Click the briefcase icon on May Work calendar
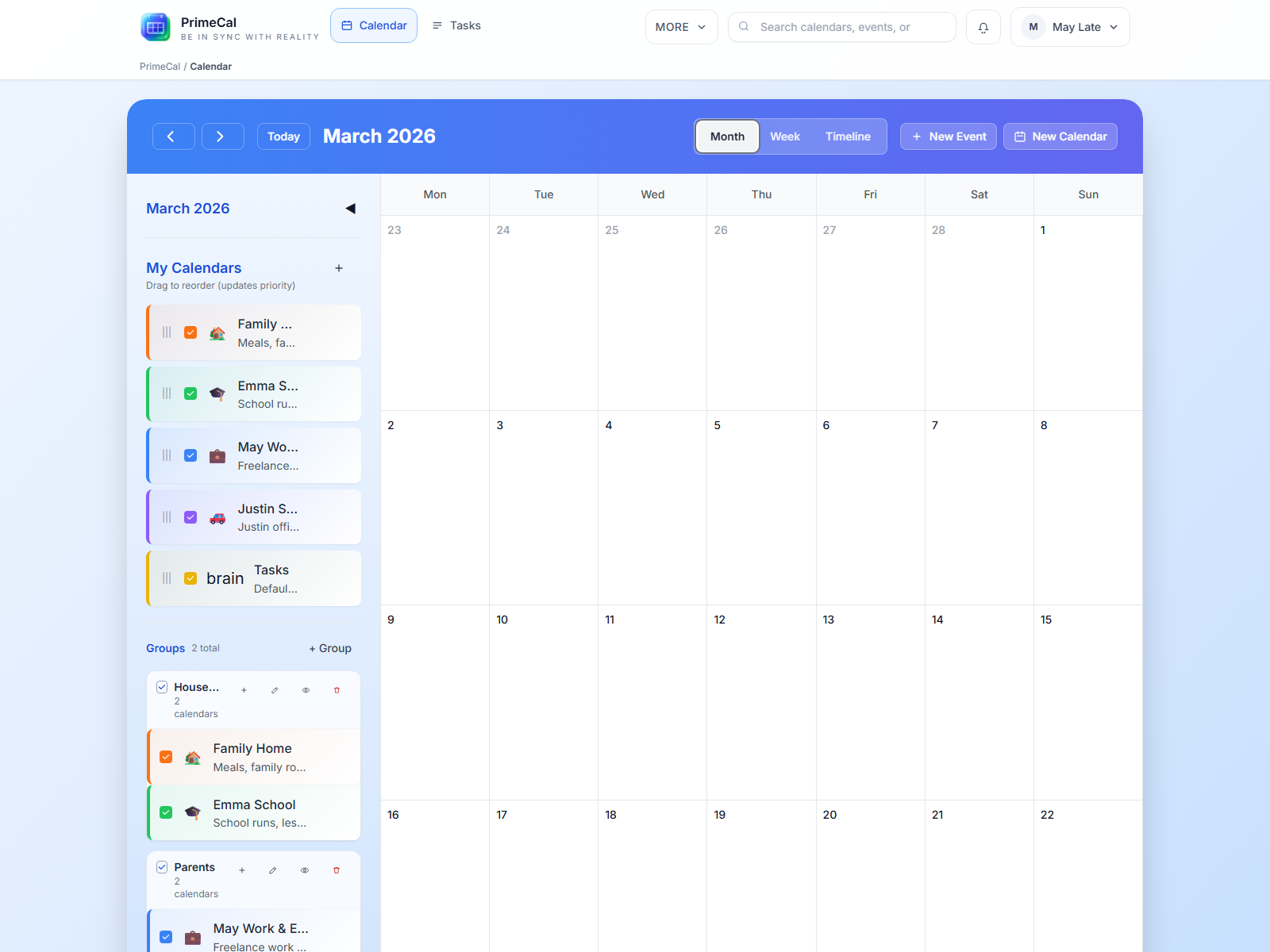Image resolution: width=1270 pixels, height=952 pixels. pos(217,456)
